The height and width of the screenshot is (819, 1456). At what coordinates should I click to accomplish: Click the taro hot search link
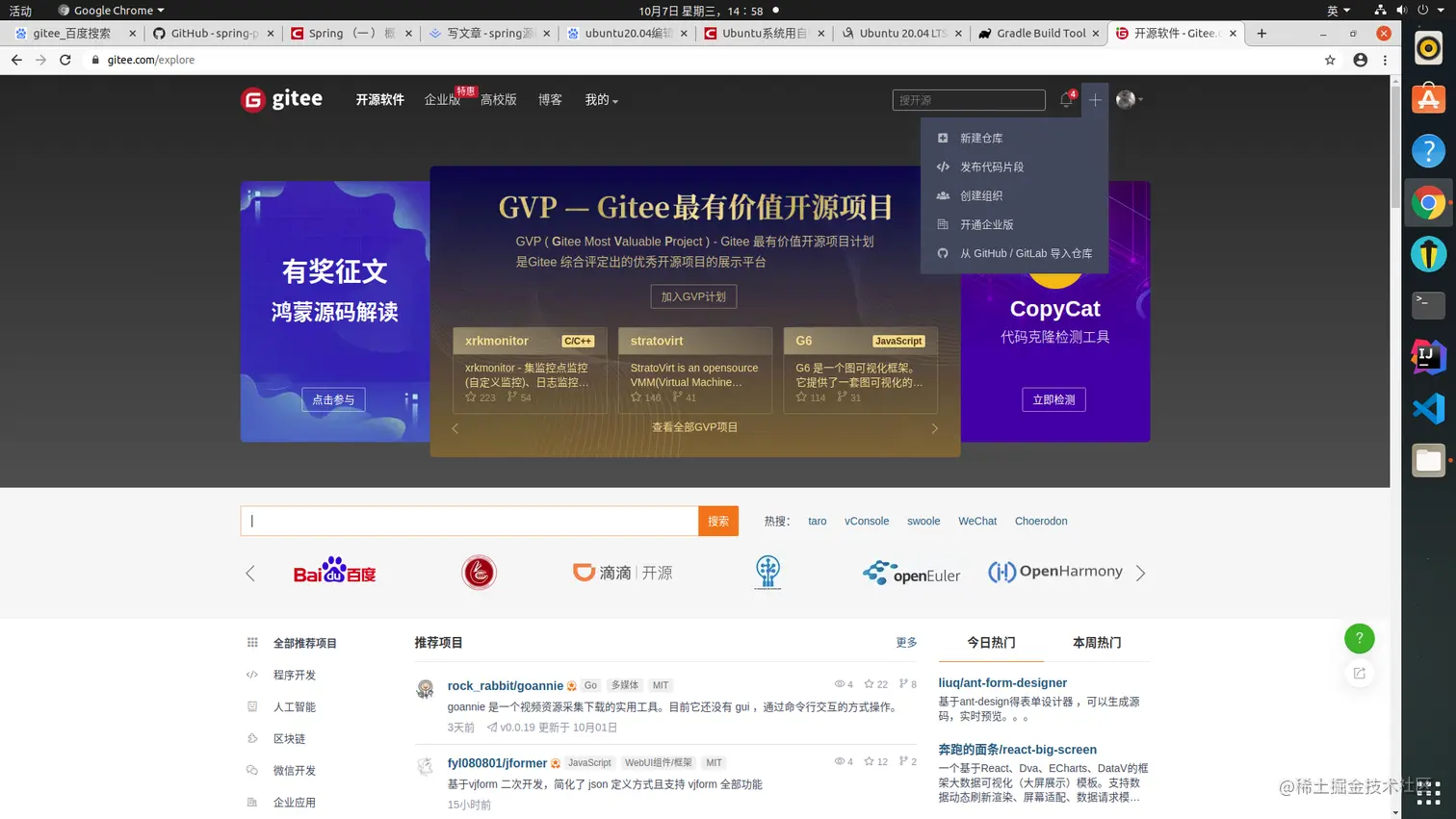(818, 522)
